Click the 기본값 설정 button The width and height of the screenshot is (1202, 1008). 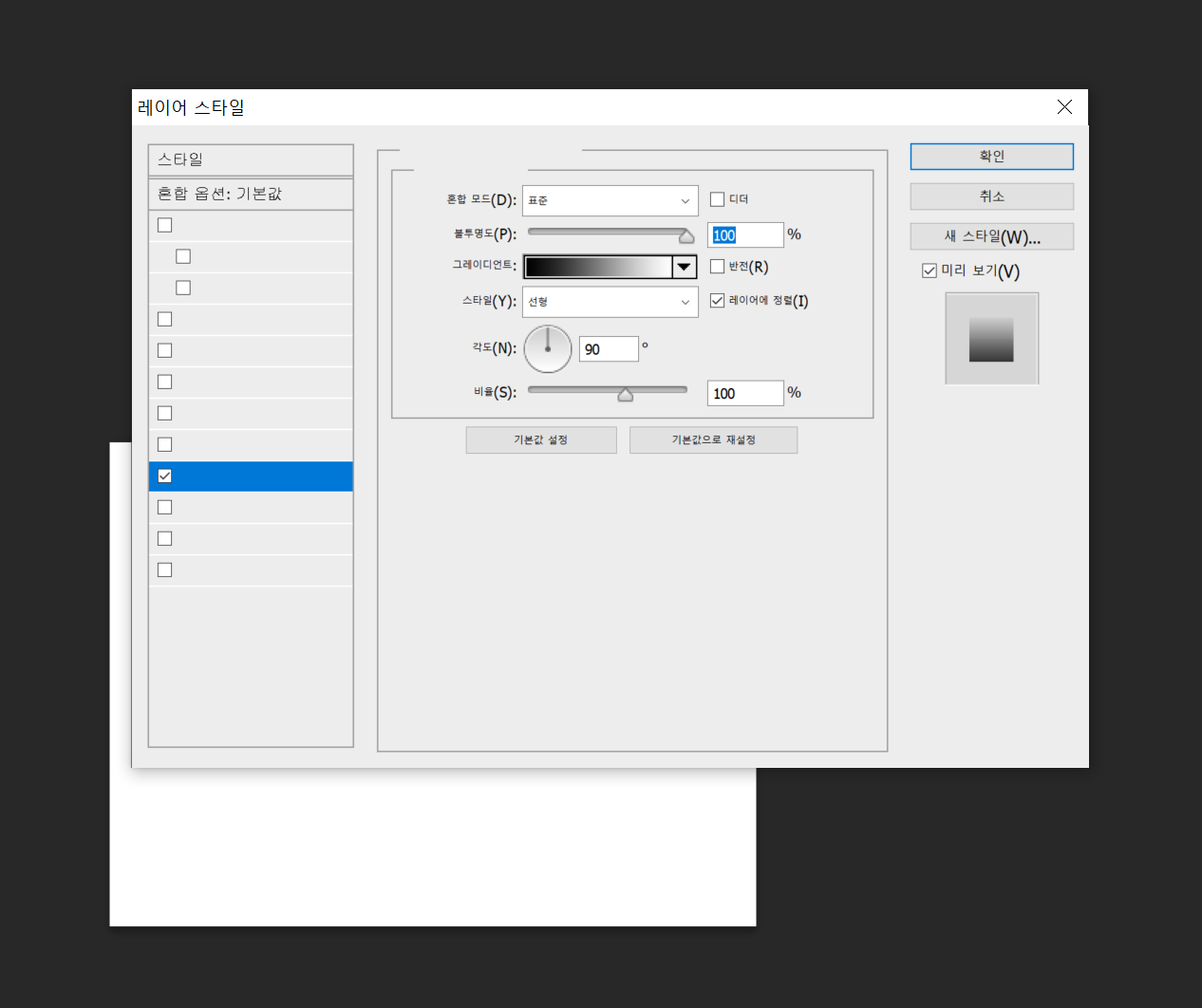[540, 439]
